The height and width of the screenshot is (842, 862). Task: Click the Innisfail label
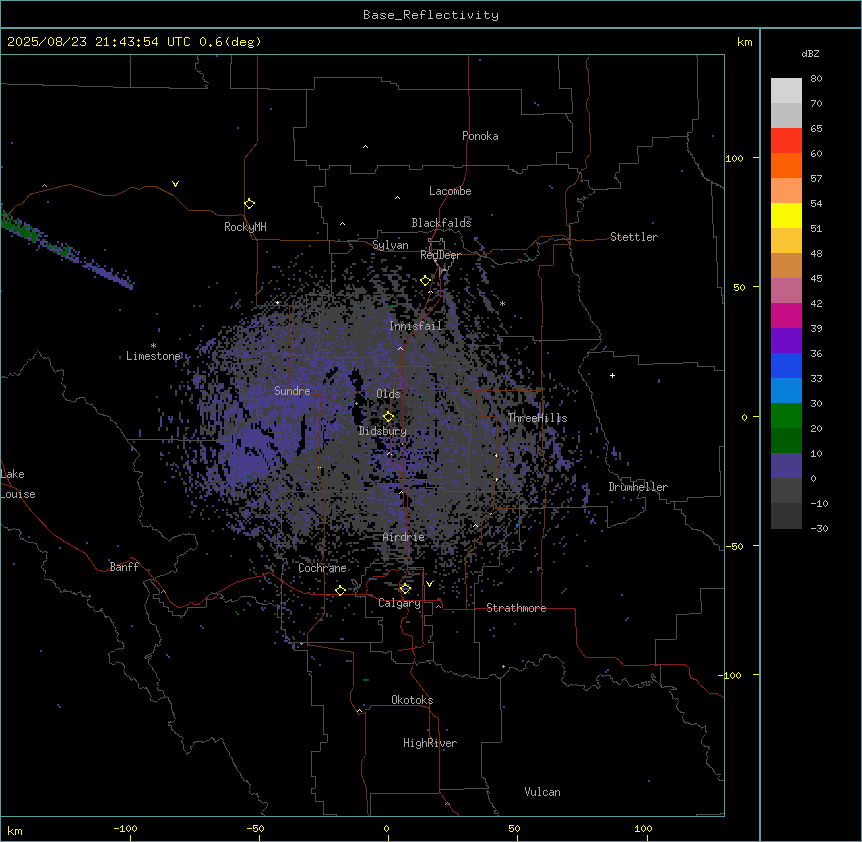click(415, 326)
